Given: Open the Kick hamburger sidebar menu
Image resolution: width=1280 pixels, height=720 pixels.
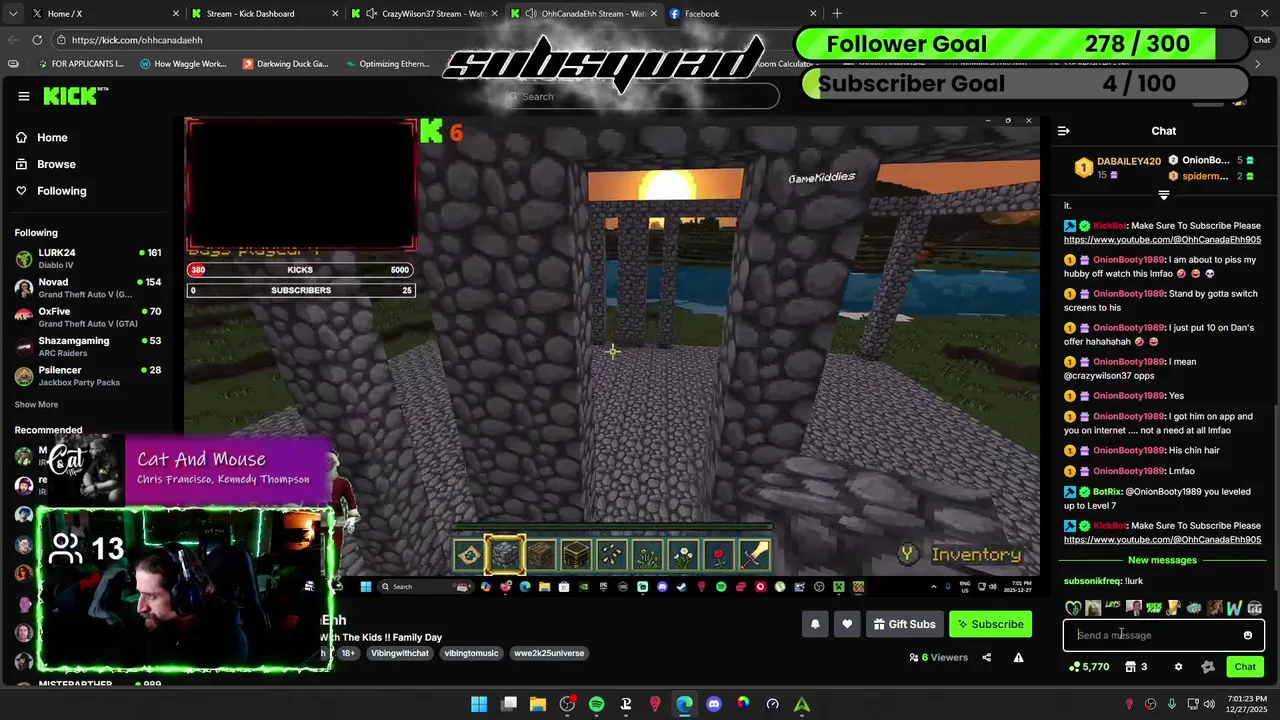Looking at the screenshot, I should [x=24, y=96].
